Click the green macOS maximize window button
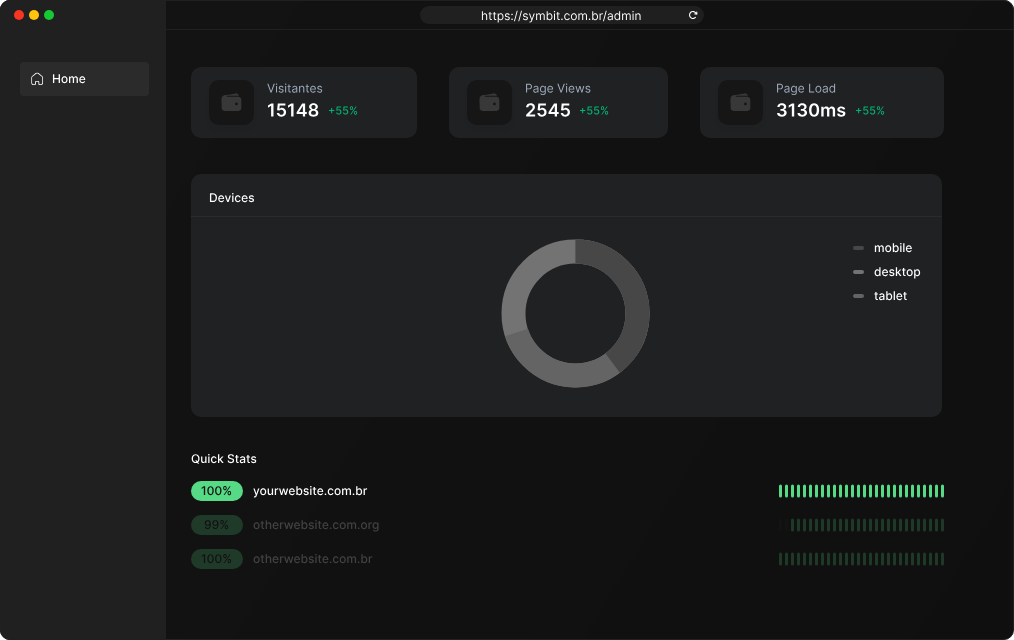 [49, 15]
